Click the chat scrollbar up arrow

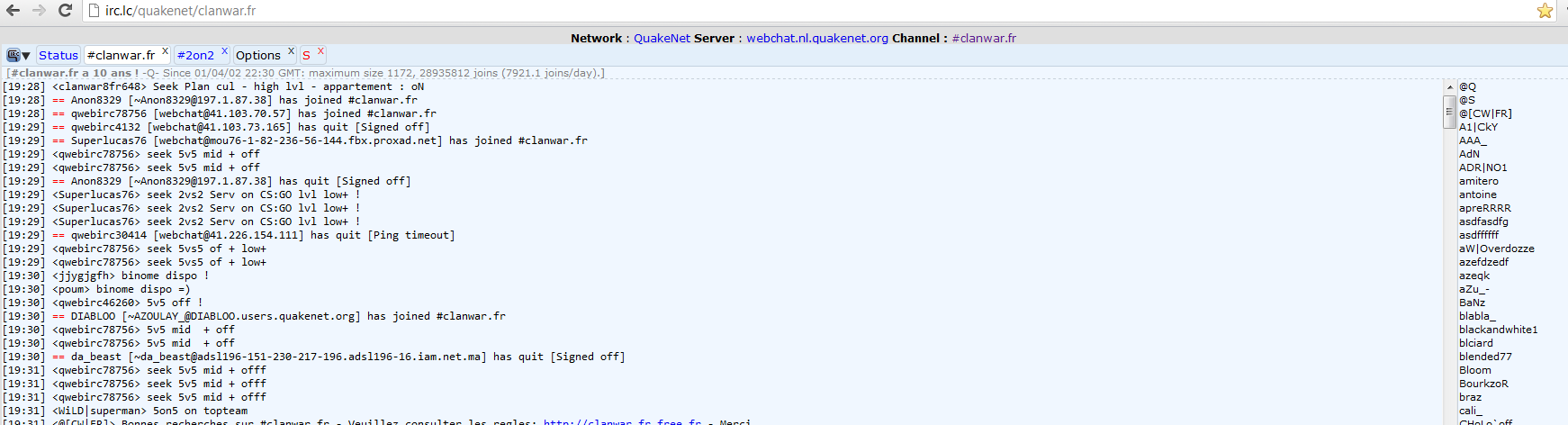1449,87
